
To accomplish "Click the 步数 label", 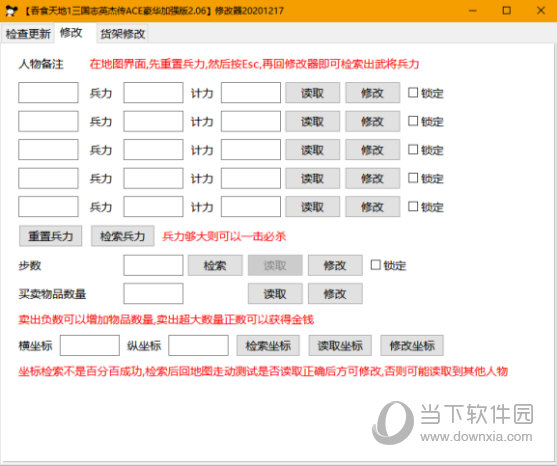I will click(30, 265).
